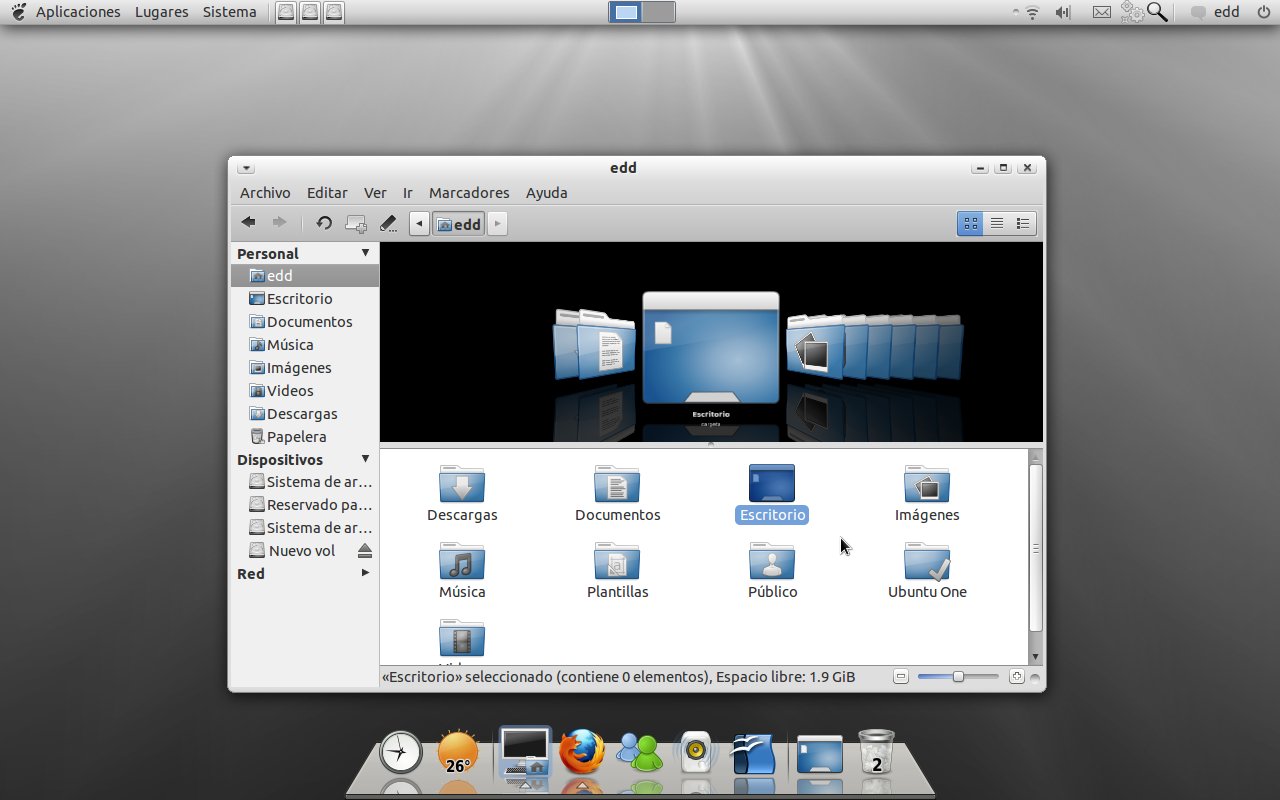1280x800 pixels.
Task: Open the sound speaker app in dock
Action: pyautogui.click(x=697, y=752)
